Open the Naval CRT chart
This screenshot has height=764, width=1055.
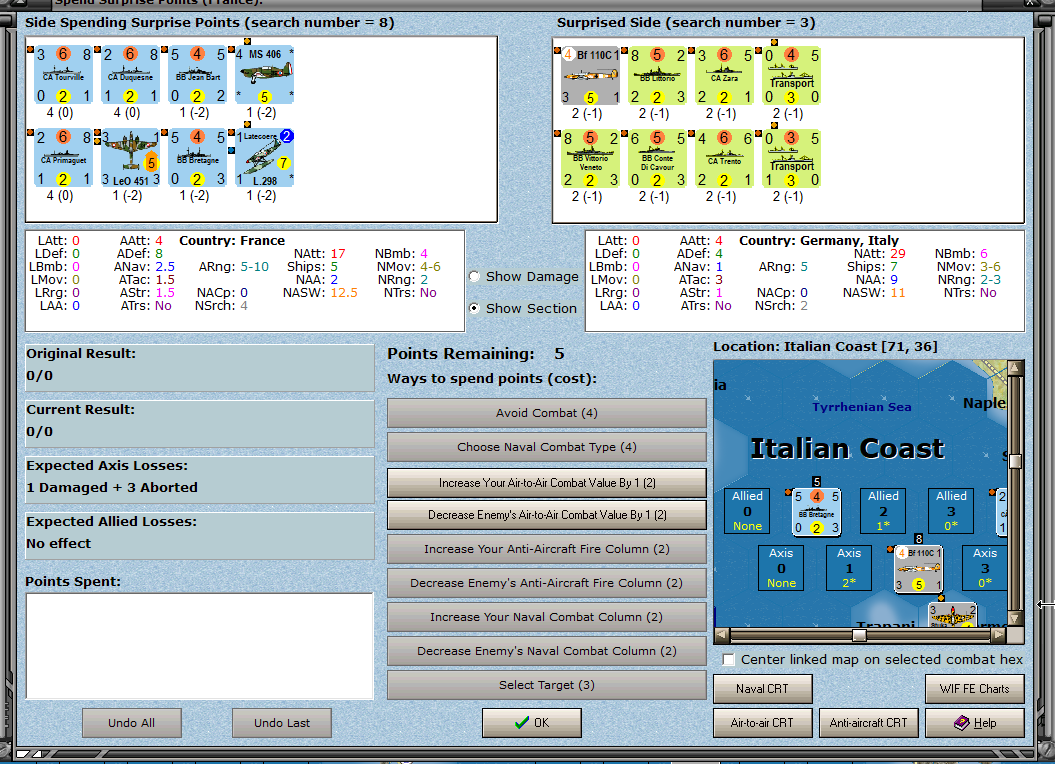coord(762,689)
